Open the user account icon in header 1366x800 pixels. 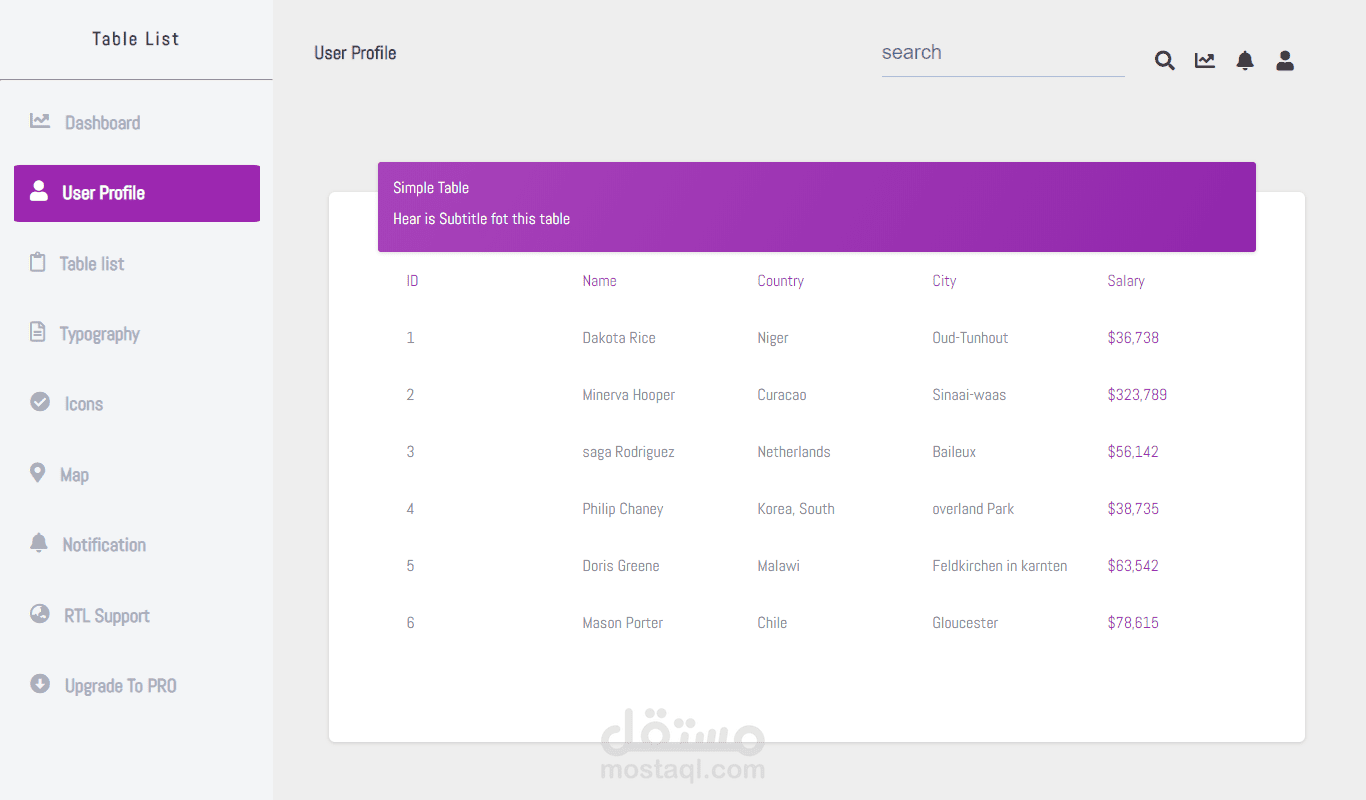point(1285,61)
